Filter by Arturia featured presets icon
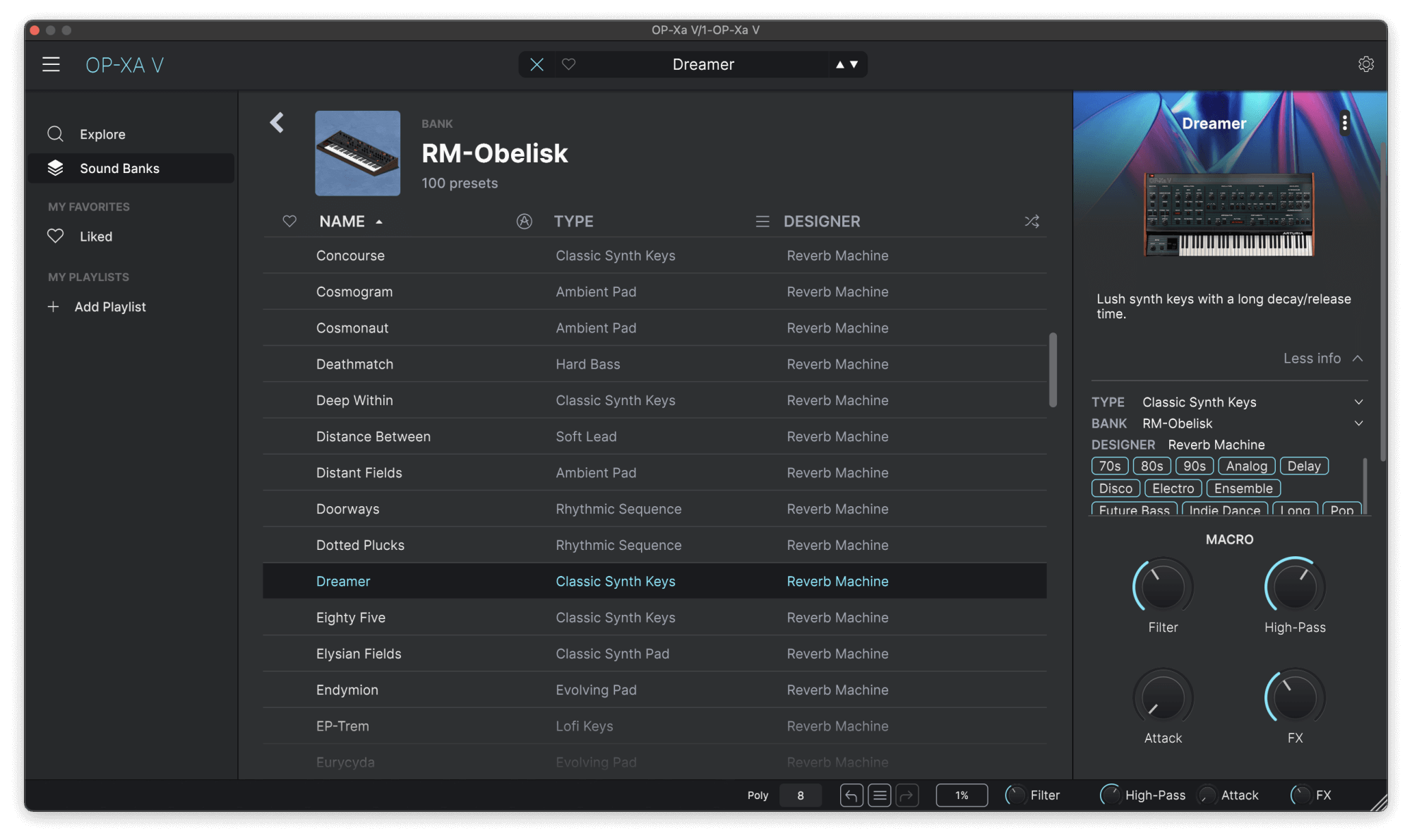Screen dimensions: 1412x840 [524, 222]
